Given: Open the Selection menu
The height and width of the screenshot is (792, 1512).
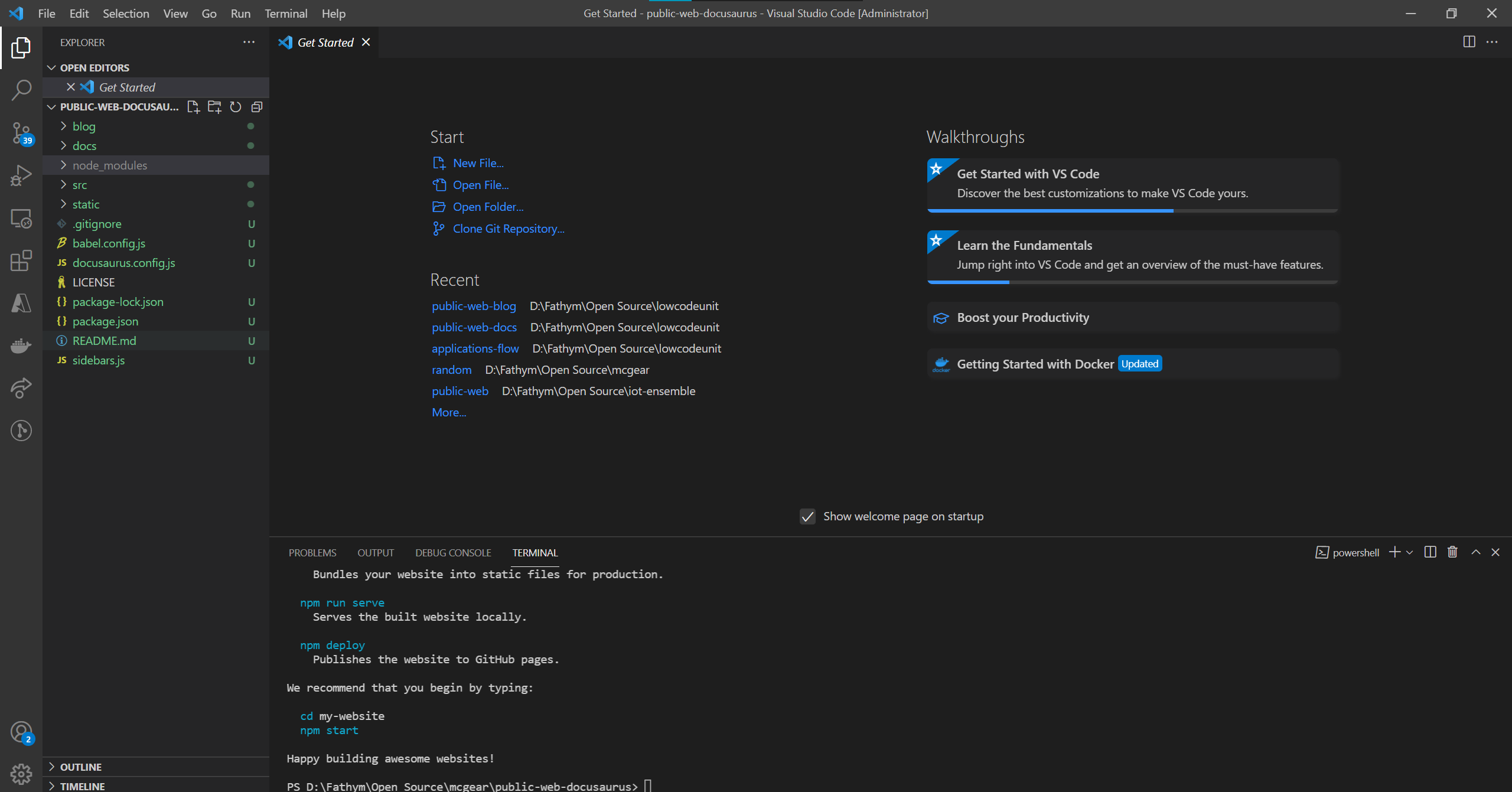Looking at the screenshot, I should (126, 13).
